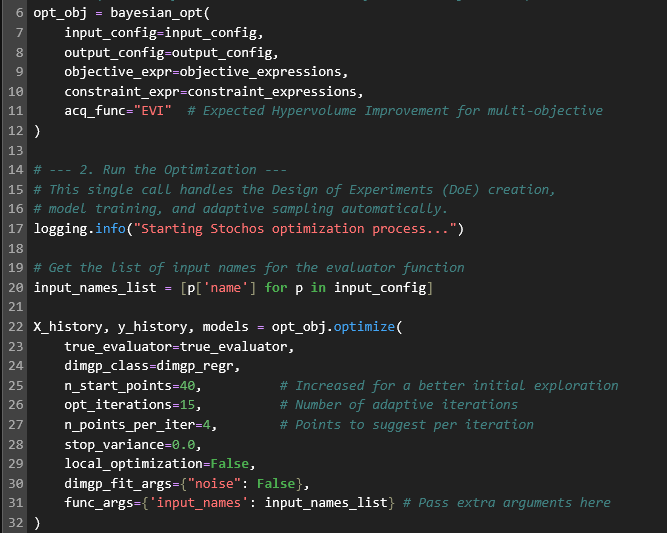Click line number 6 in the gutter
667x533 pixels.
pyautogui.click(x=20, y=15)
